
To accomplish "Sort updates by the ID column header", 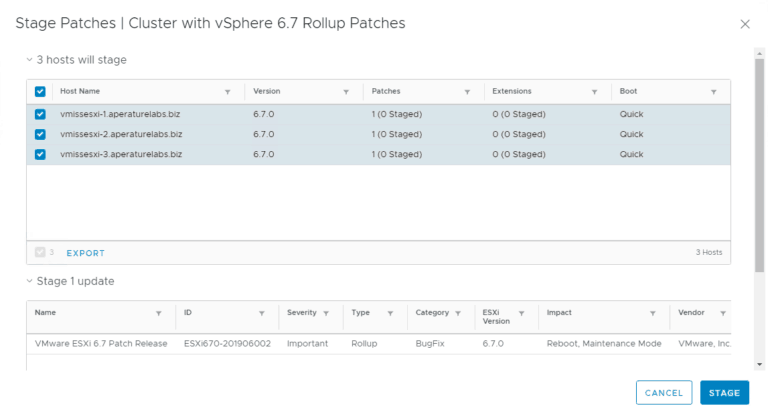I will click(x=188, y=313).
